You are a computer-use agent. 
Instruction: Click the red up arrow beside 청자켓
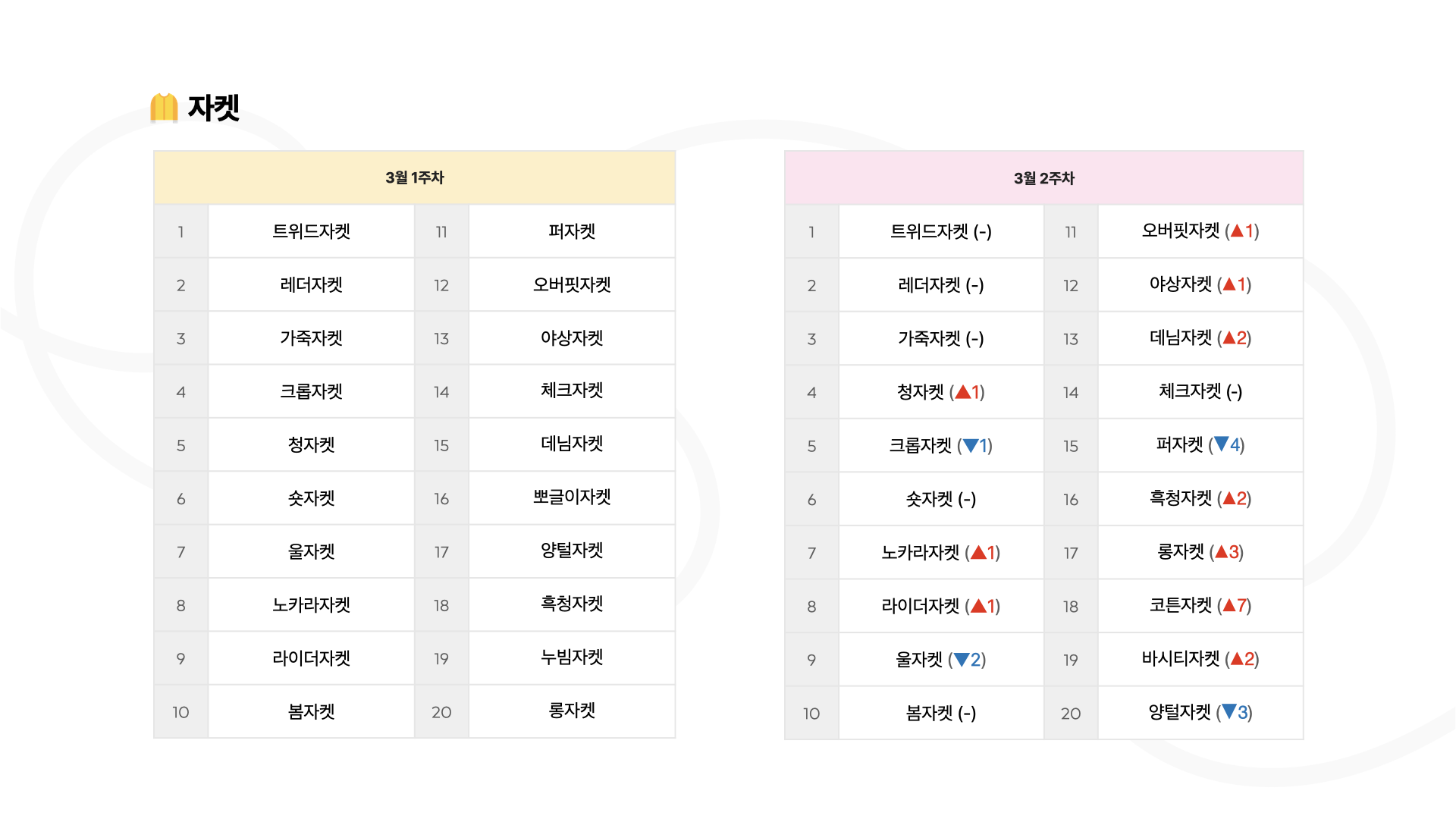[963, 392]
